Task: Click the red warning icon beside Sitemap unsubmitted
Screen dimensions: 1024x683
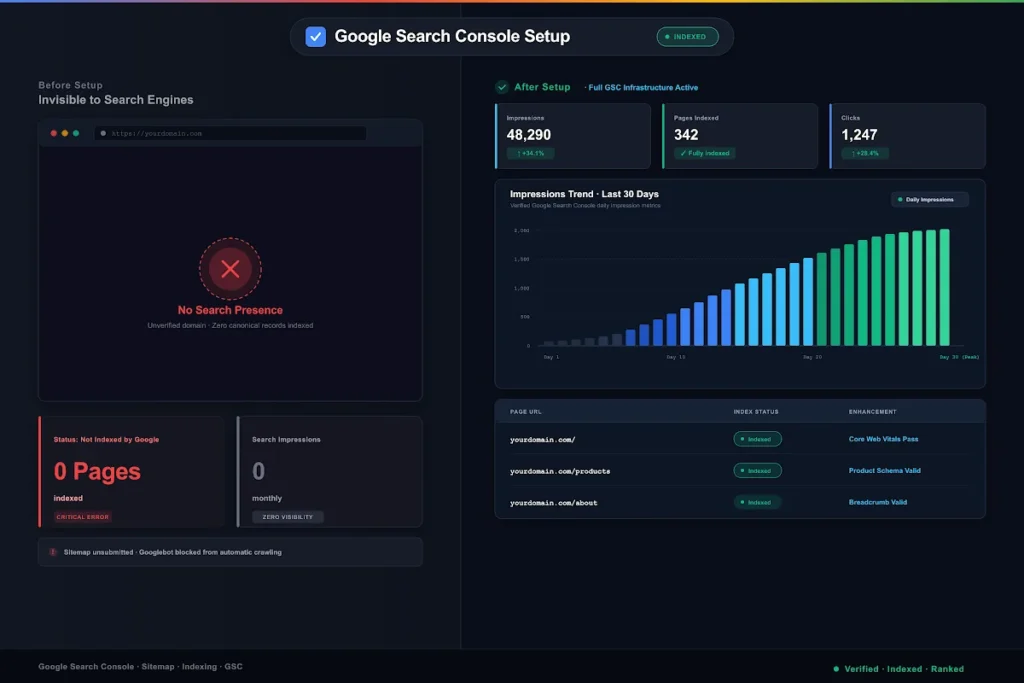Action: [53, 552]
